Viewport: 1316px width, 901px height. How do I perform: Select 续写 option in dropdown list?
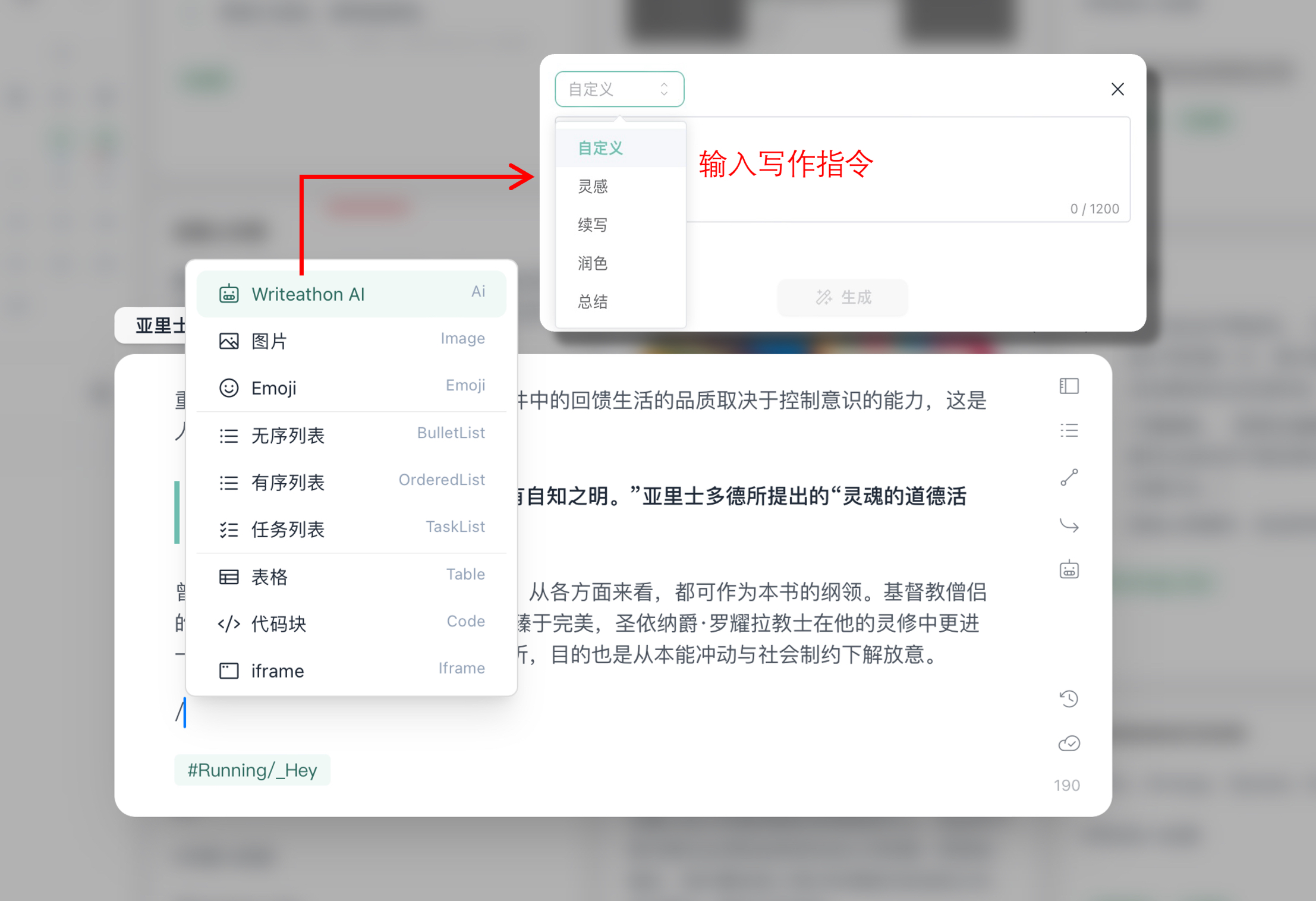621,225
